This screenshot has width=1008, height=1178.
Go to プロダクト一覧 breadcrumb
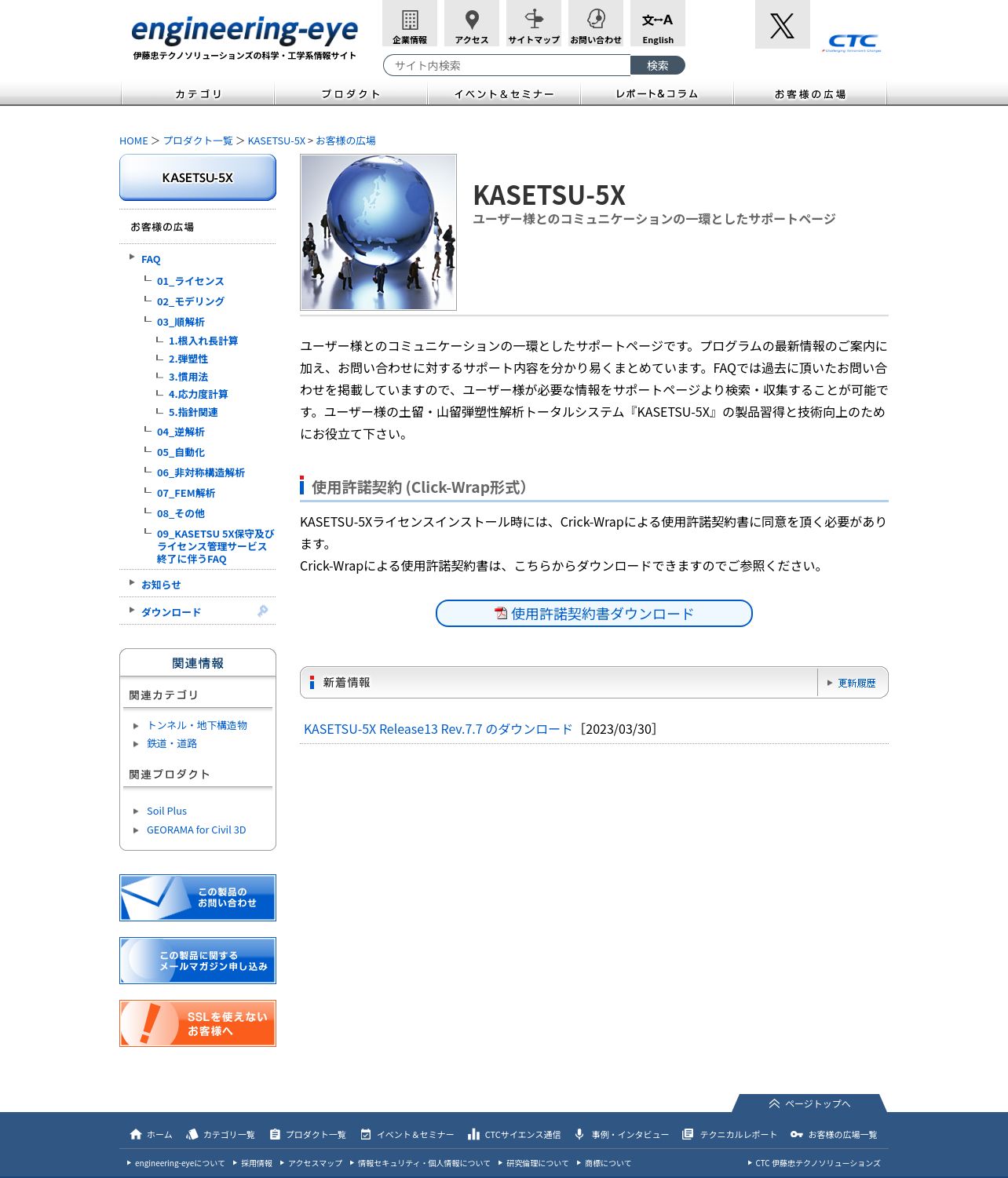coord(198,140)
